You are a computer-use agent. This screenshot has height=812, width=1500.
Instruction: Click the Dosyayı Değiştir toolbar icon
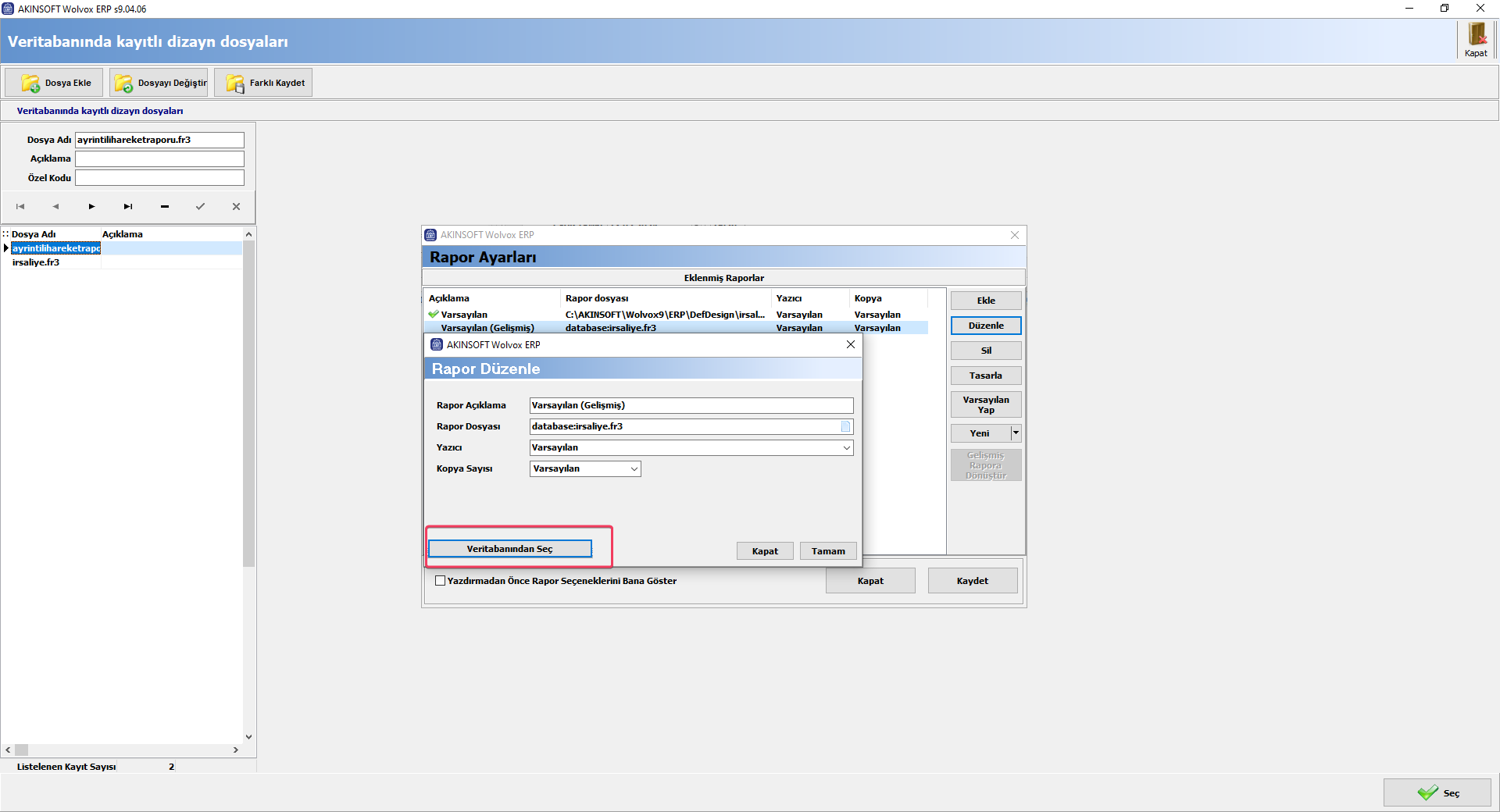pyautogui.click(x=123, y=83)
